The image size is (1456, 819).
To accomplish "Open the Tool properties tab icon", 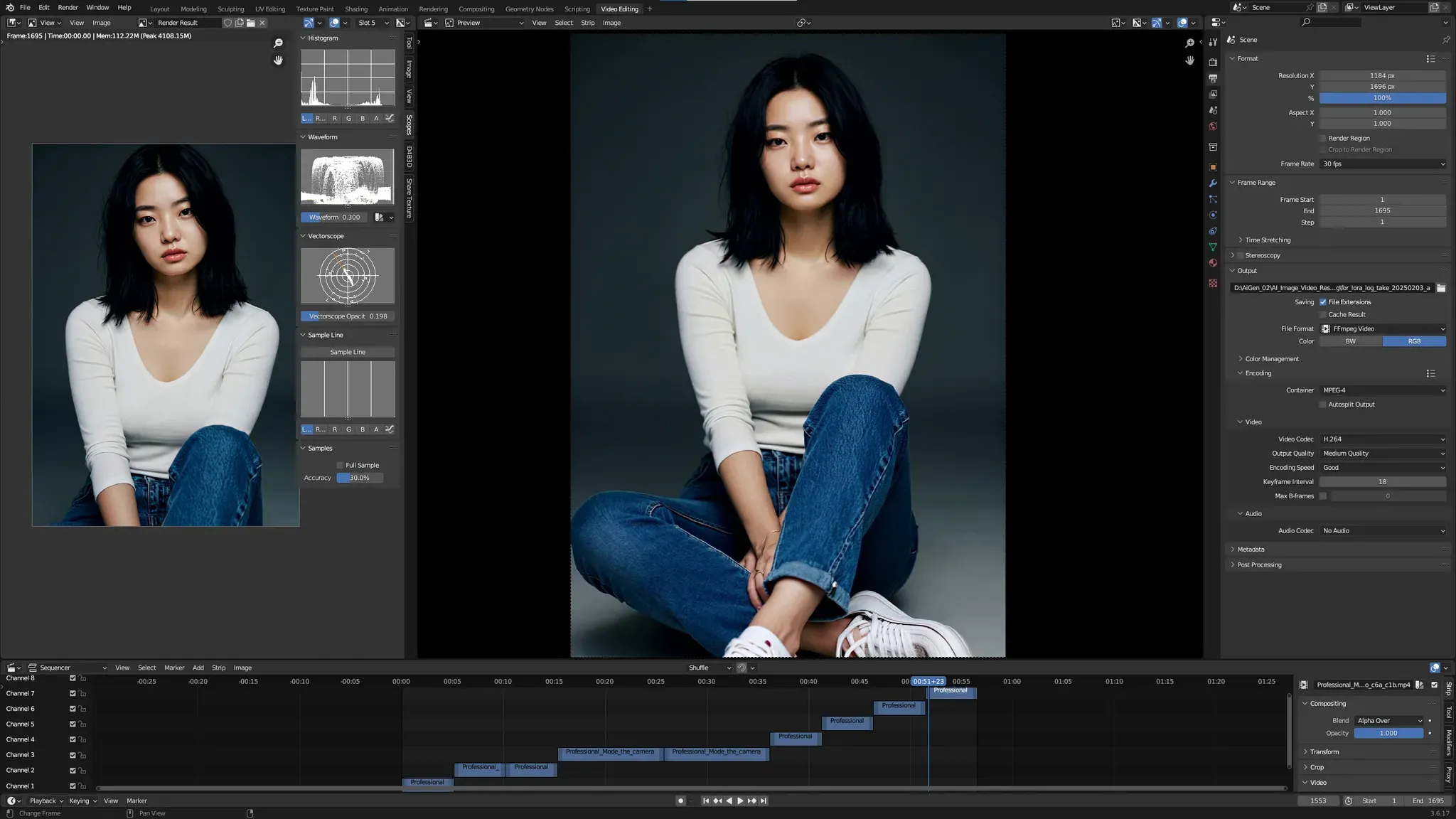I will pyautogui.click(x=1213, y=43).
